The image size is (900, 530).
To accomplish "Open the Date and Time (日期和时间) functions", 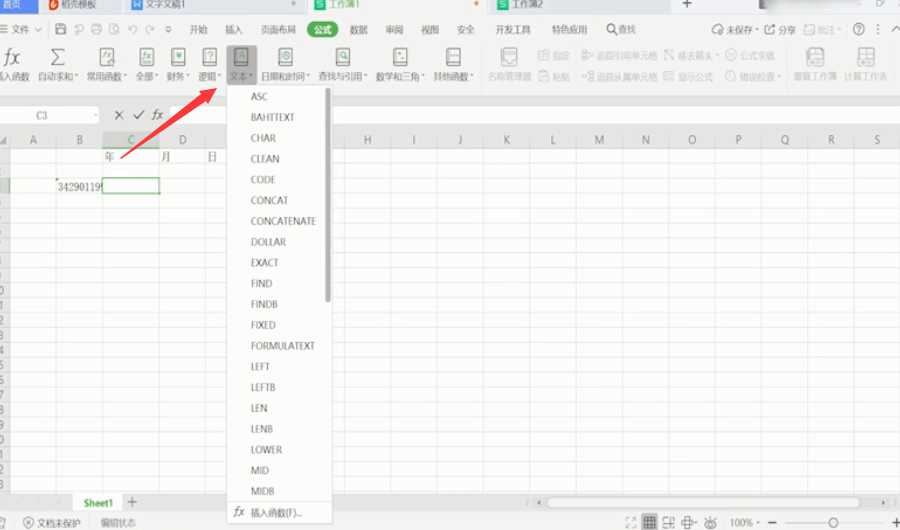I will 285,64.
